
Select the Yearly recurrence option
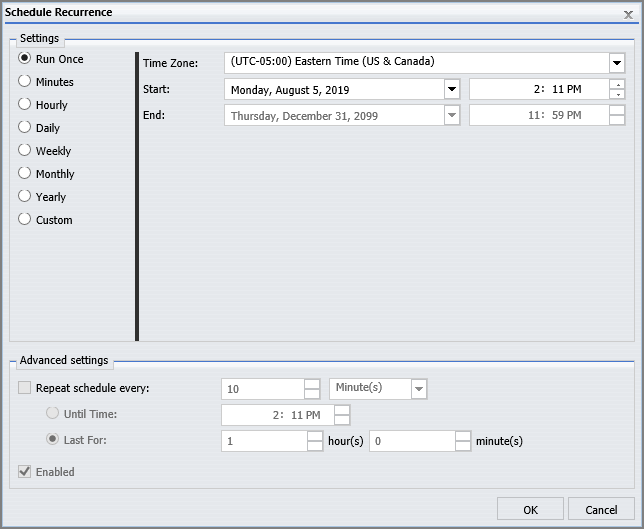(25, 196)
